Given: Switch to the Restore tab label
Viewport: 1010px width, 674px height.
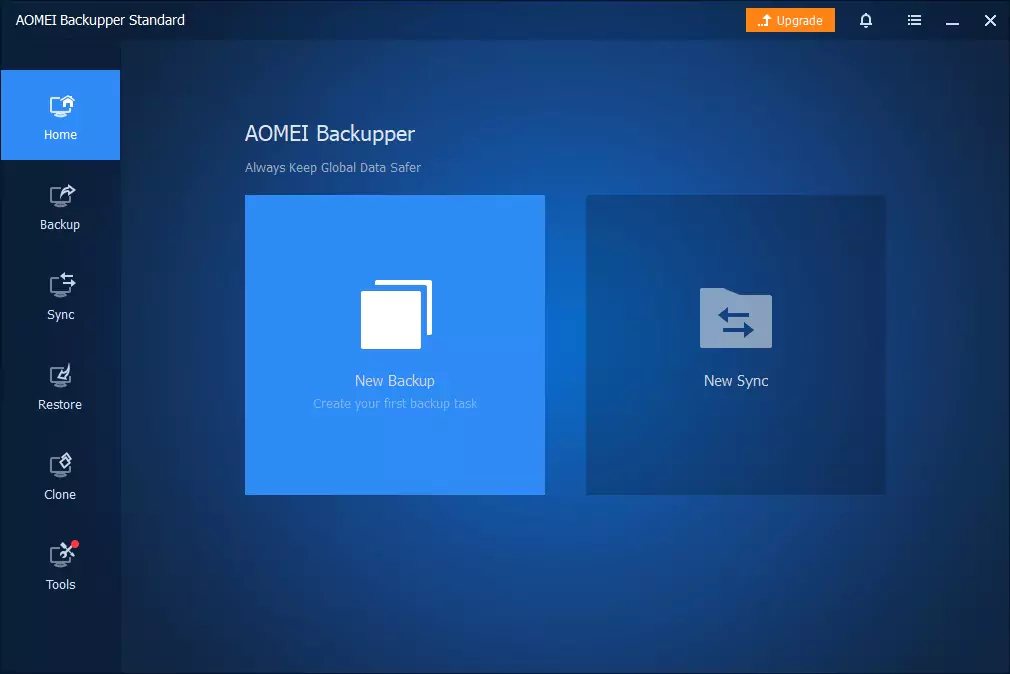Looking at the screenshot, I should tap(60, 405).
